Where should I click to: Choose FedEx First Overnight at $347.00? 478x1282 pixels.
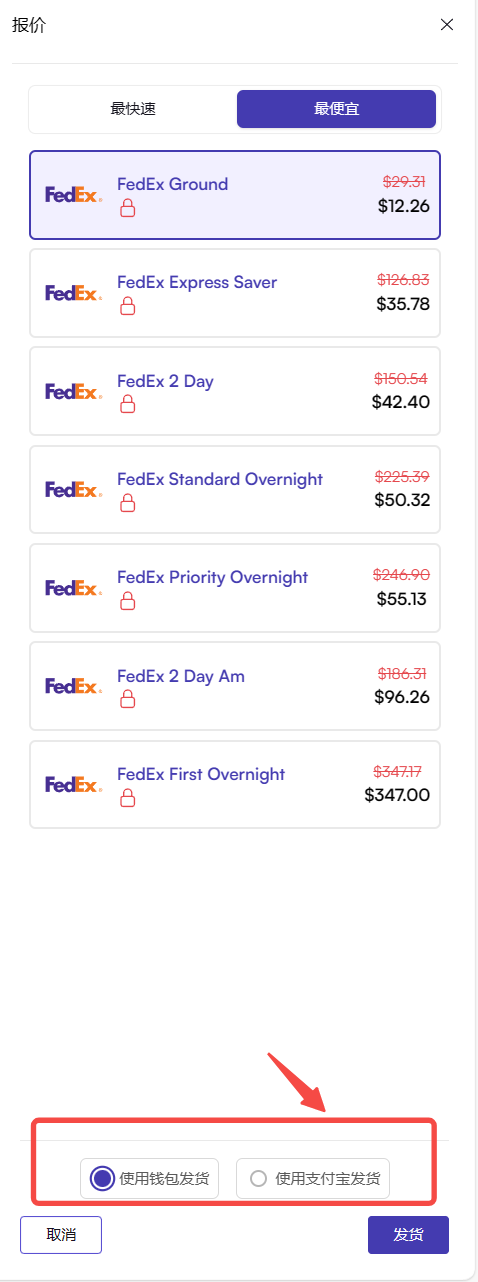(x=235, y=785)
